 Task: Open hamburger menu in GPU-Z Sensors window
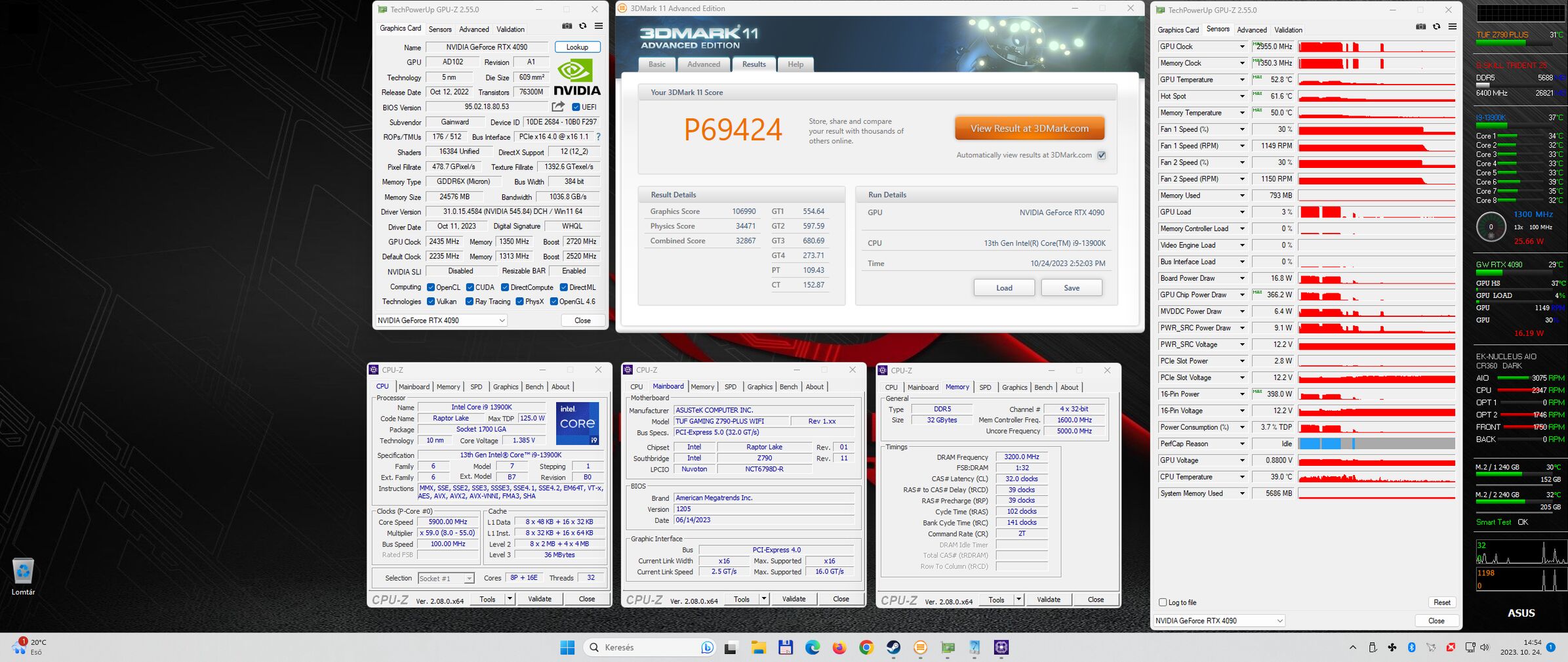coord(1452,27)
